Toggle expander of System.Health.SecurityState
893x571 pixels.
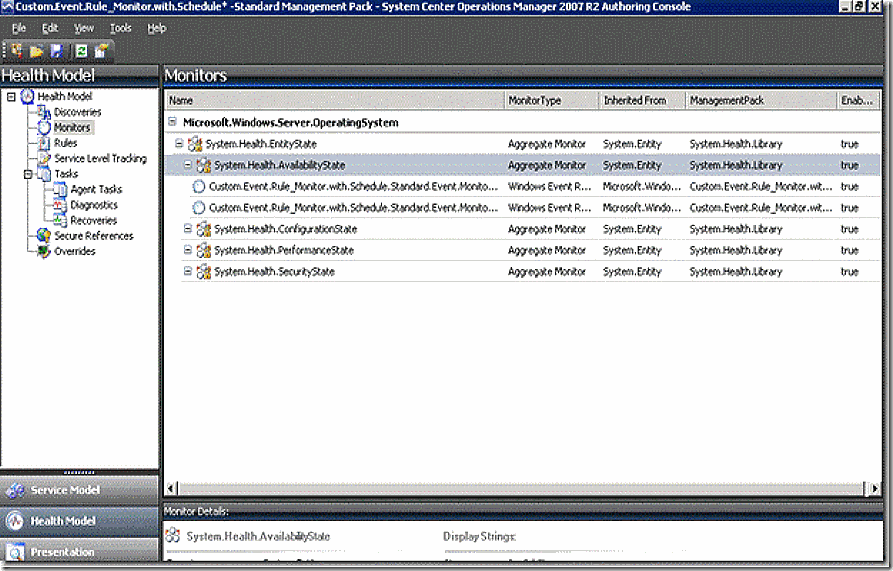tap(187, 271)
